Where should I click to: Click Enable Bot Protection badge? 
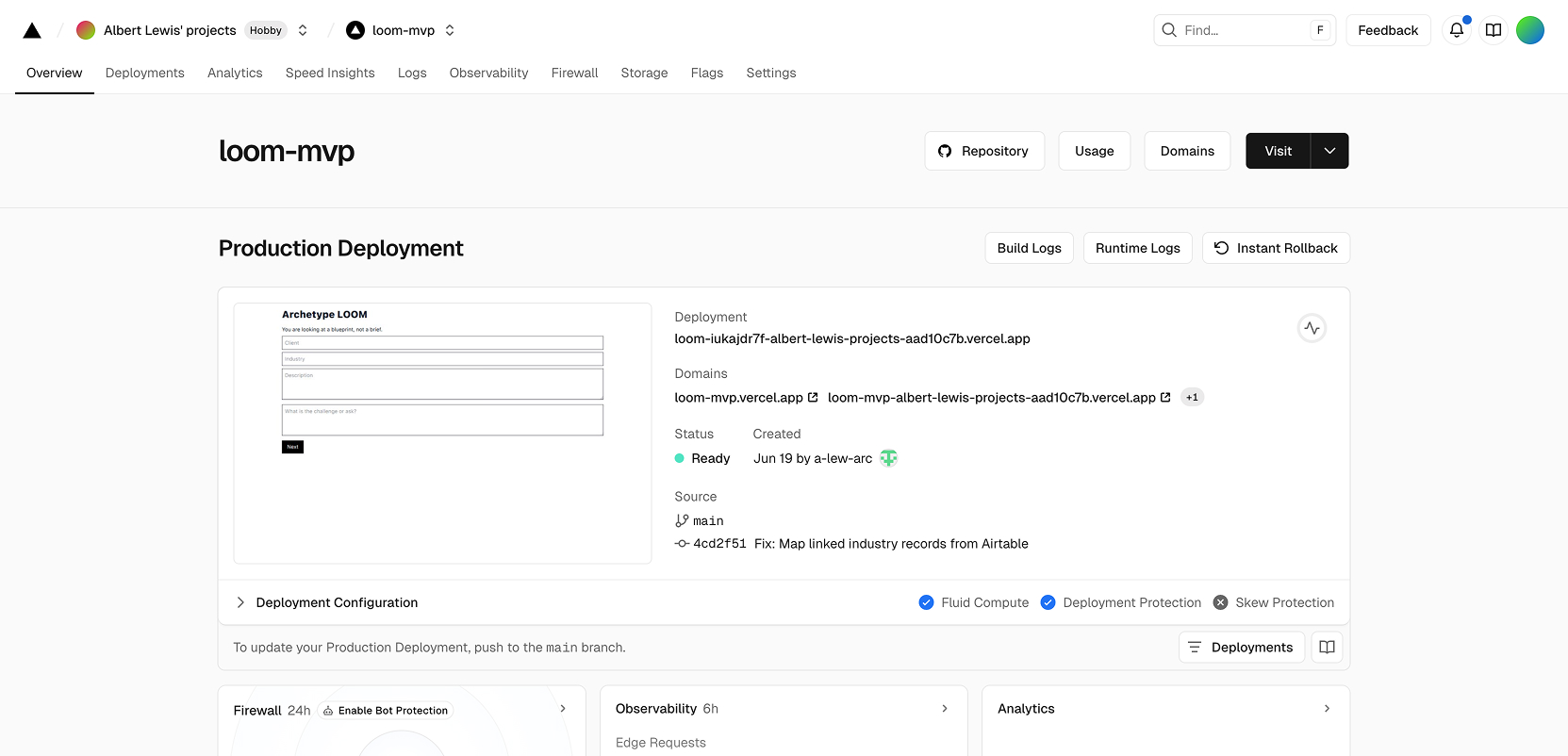386,711
